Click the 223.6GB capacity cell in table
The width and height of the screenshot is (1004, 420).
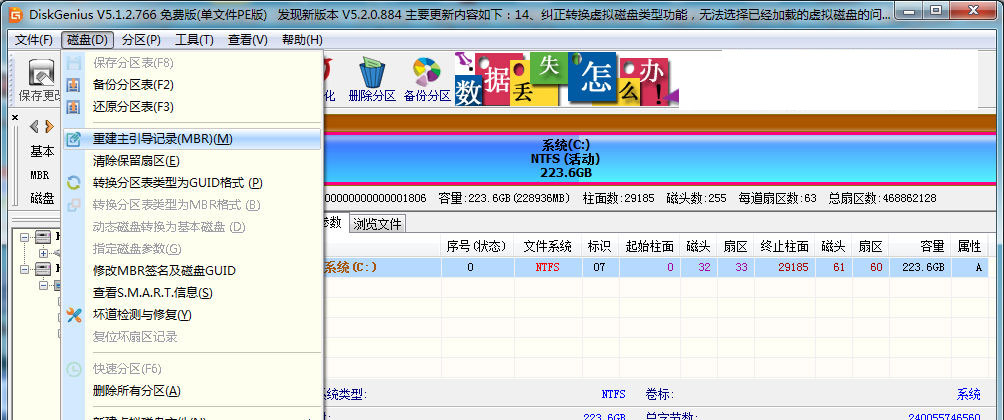pos(920,268)
